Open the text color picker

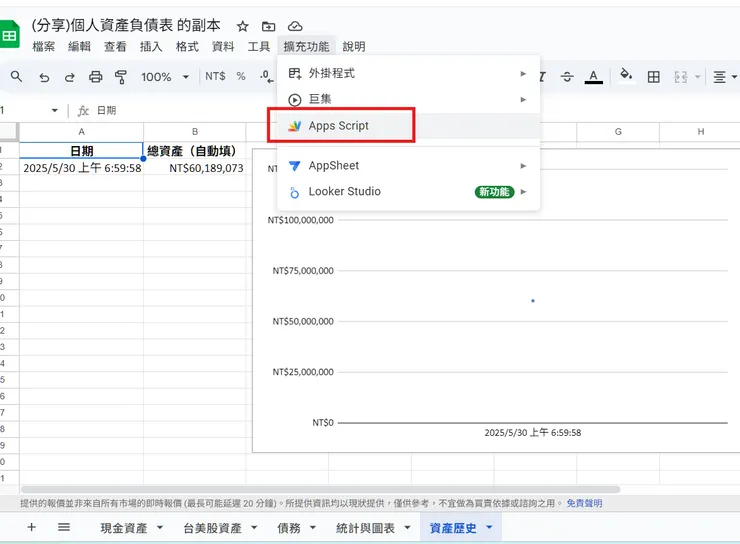[593, 77]
